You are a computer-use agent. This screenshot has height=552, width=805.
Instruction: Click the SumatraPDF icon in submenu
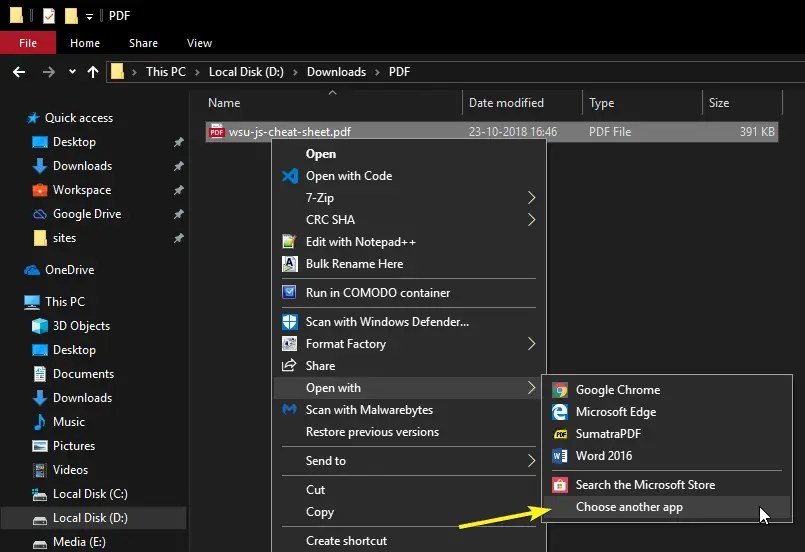[x=560, y=434]
